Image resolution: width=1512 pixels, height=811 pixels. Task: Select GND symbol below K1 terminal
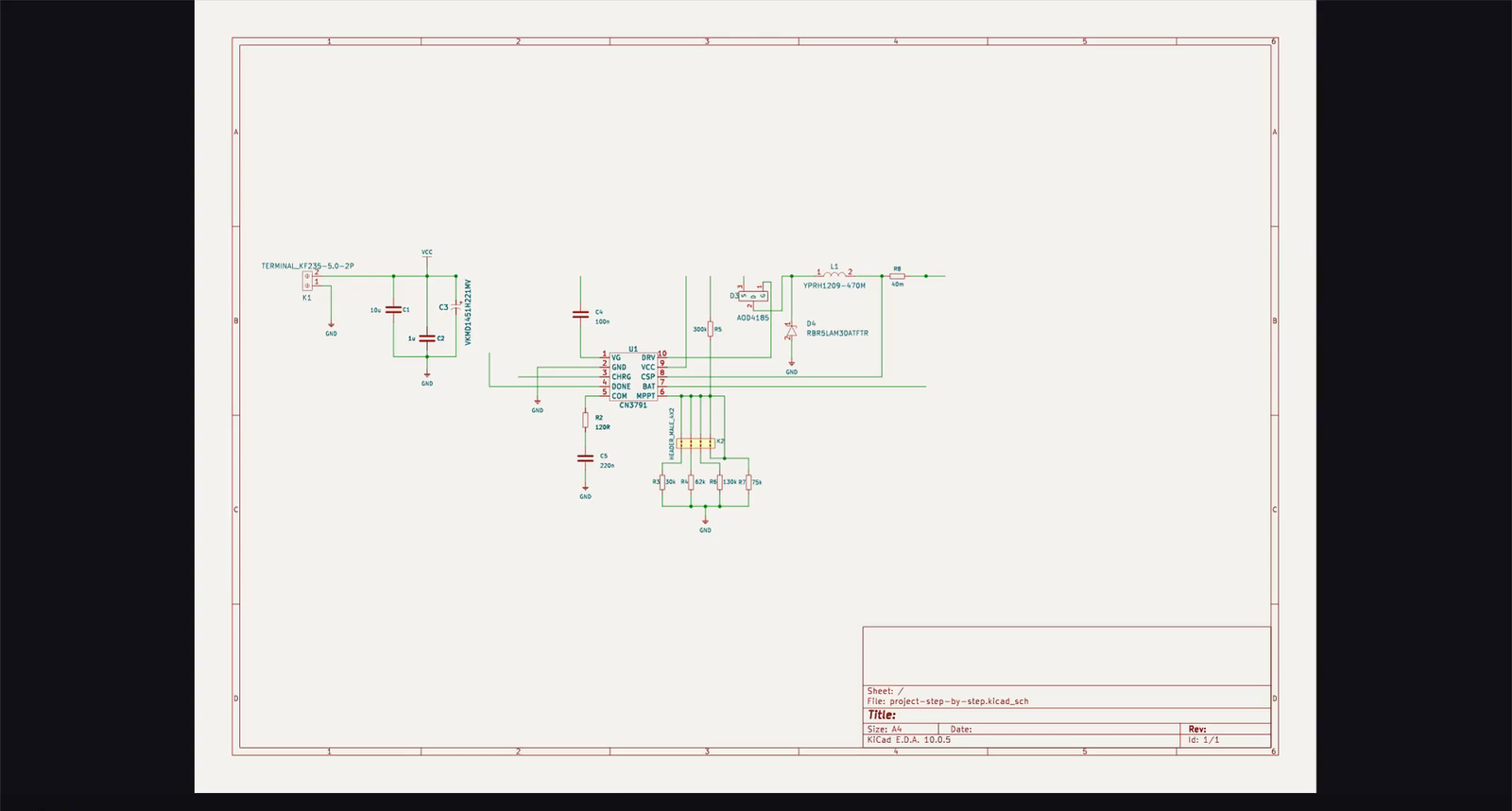click(331, 329)
